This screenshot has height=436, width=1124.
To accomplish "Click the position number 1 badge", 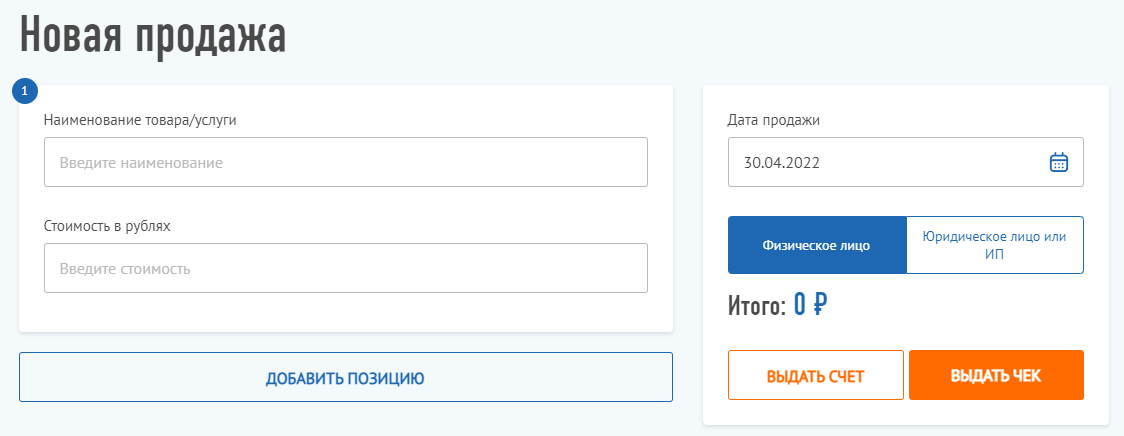I will click(x=25, y=91).
